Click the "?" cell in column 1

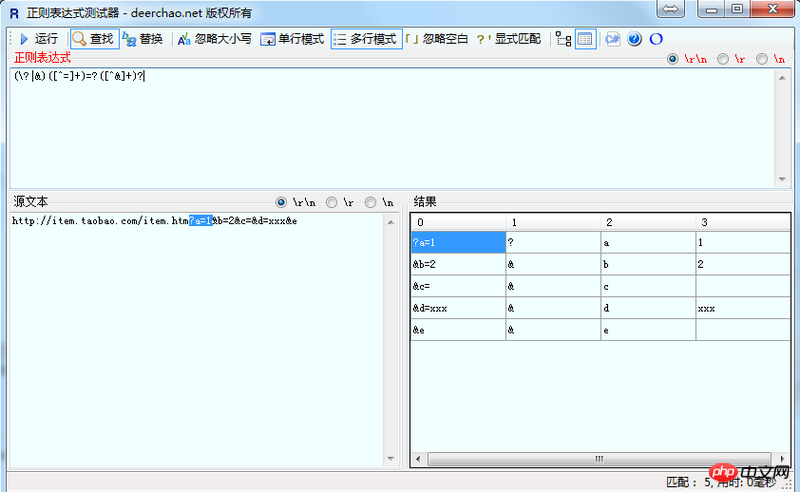[553, 242]
